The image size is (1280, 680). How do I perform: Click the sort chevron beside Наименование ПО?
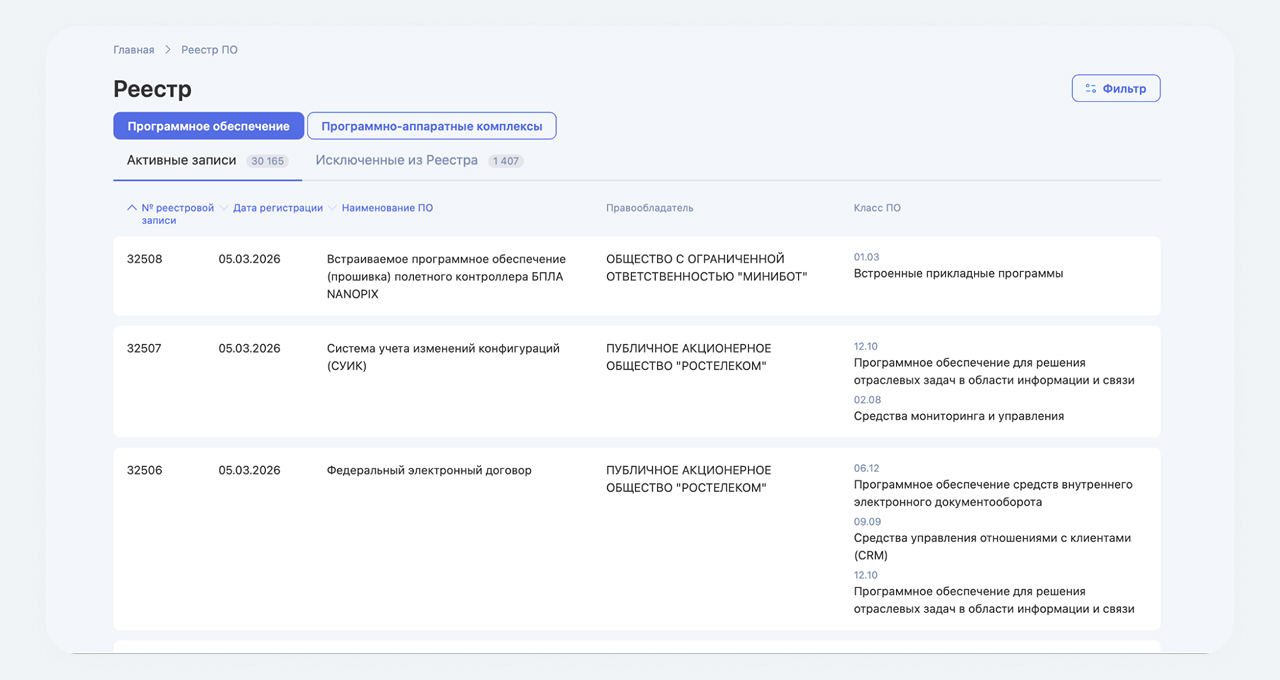click(x=332, y=208)
